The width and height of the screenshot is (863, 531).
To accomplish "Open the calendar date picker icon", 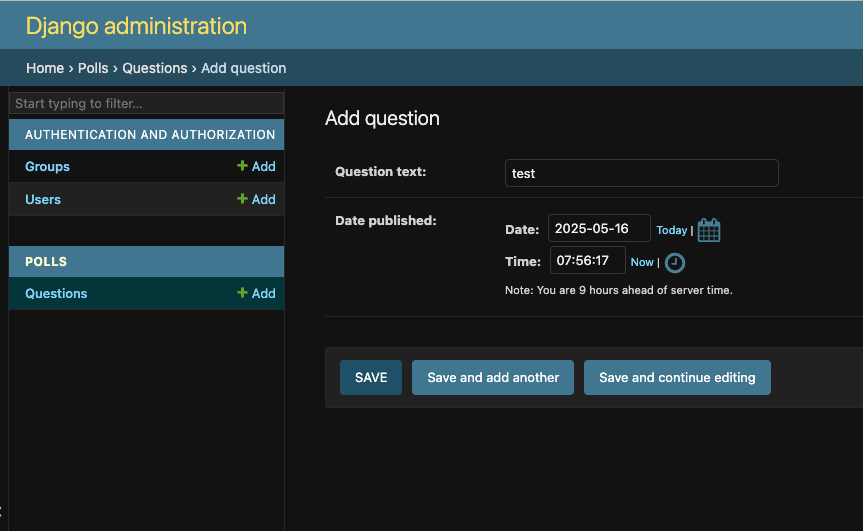I will point(709,230).
